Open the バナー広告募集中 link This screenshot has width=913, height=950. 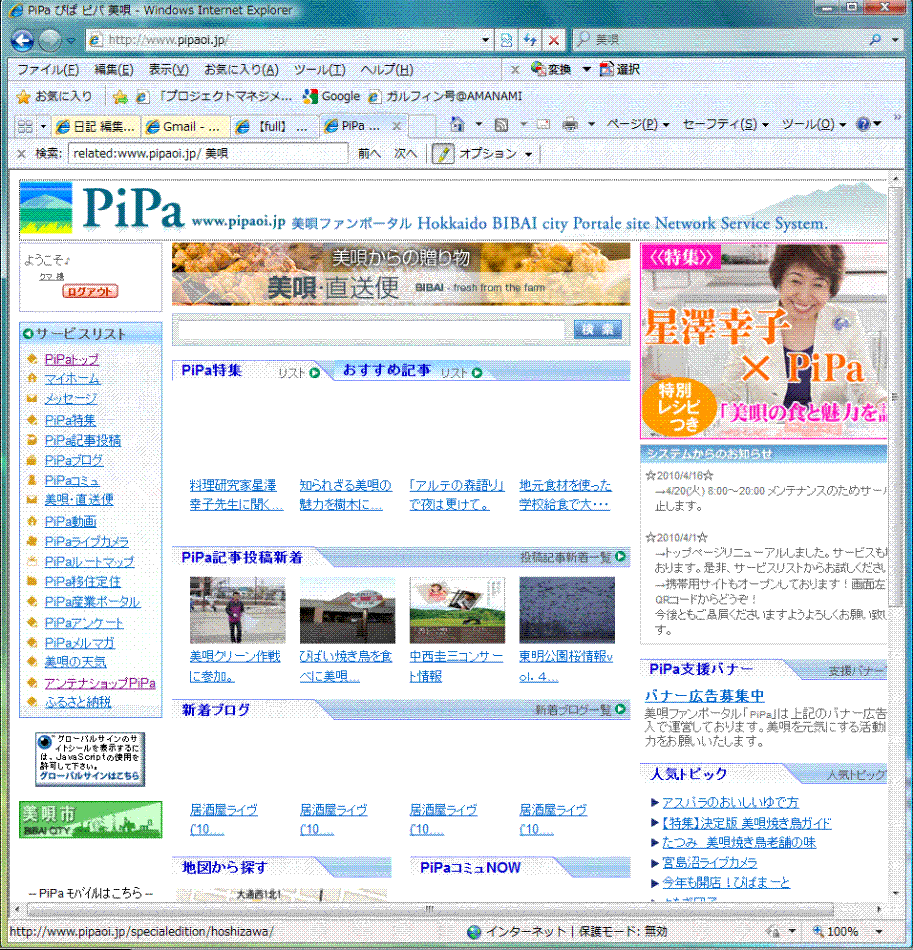click(704, 696)
